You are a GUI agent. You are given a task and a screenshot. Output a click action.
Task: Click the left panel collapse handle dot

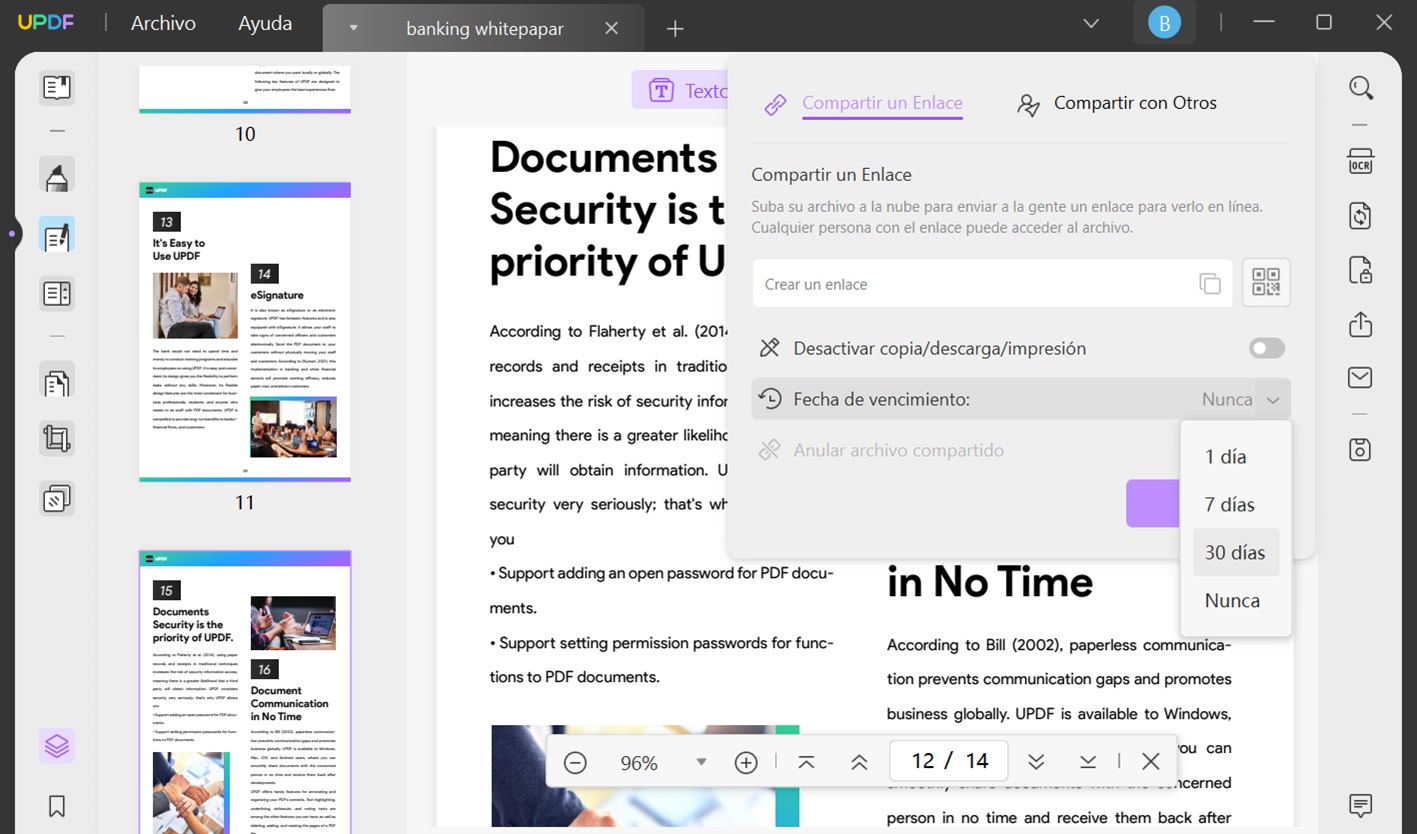11,234
